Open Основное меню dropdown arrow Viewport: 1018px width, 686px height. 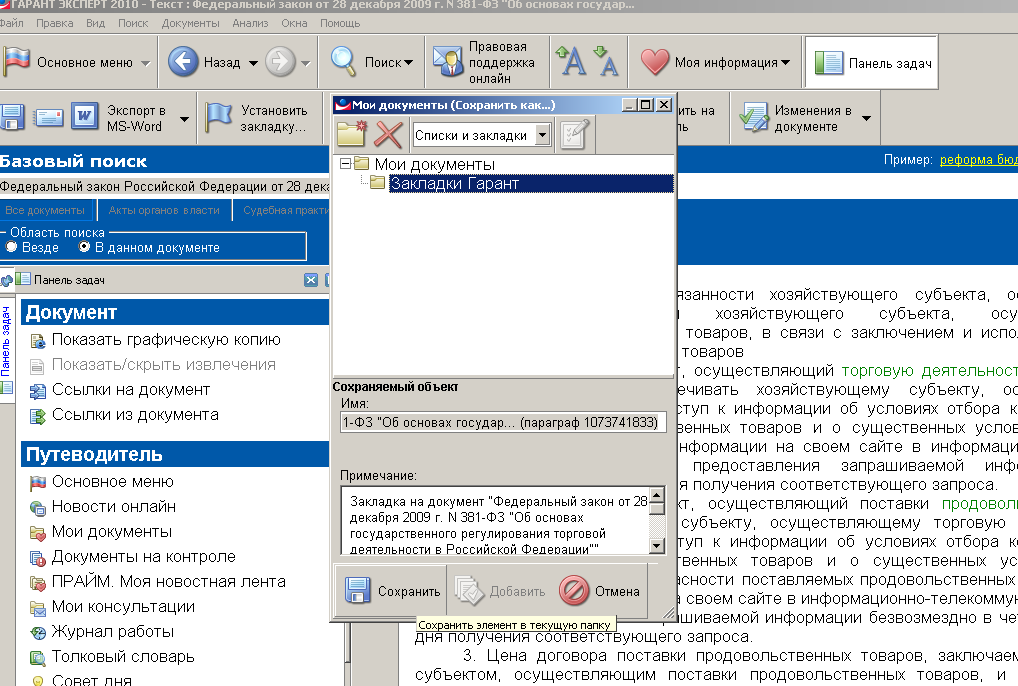pyautogui.click(x=145, y=63)
